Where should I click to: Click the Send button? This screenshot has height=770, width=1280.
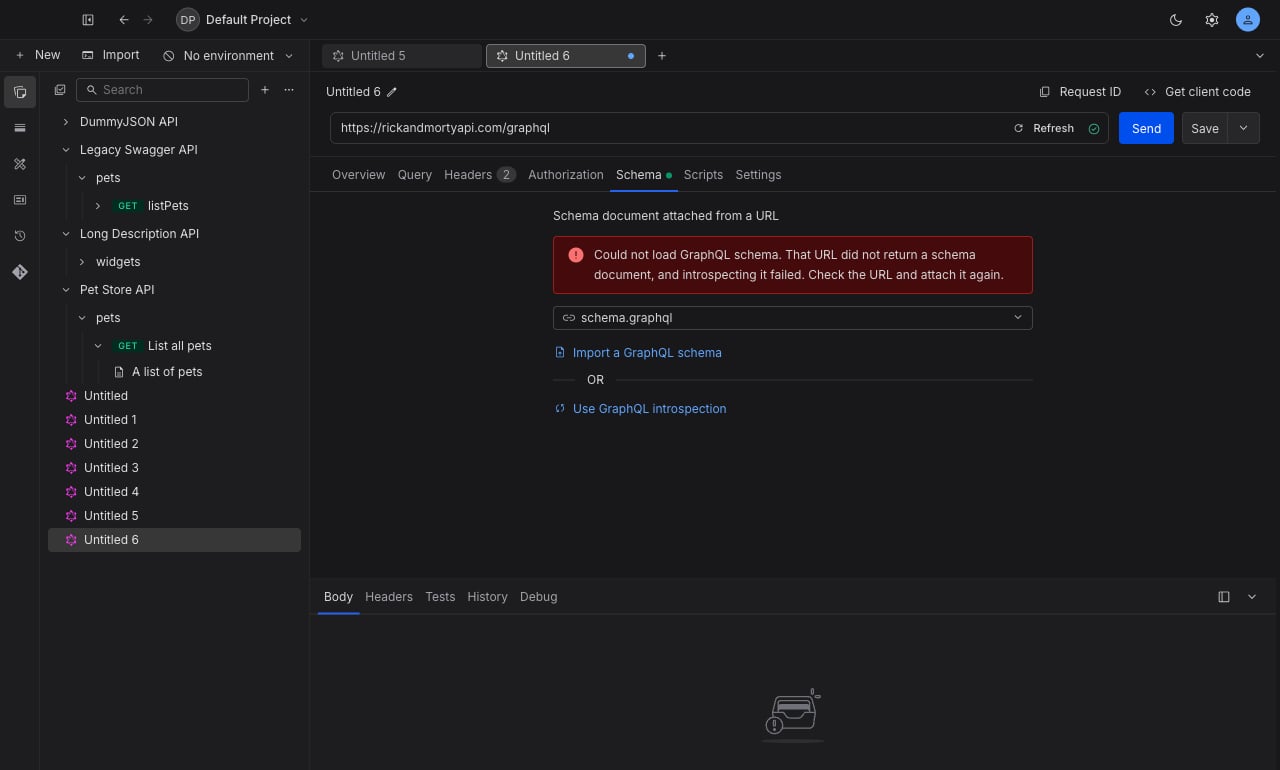[x=1146, y=128]
